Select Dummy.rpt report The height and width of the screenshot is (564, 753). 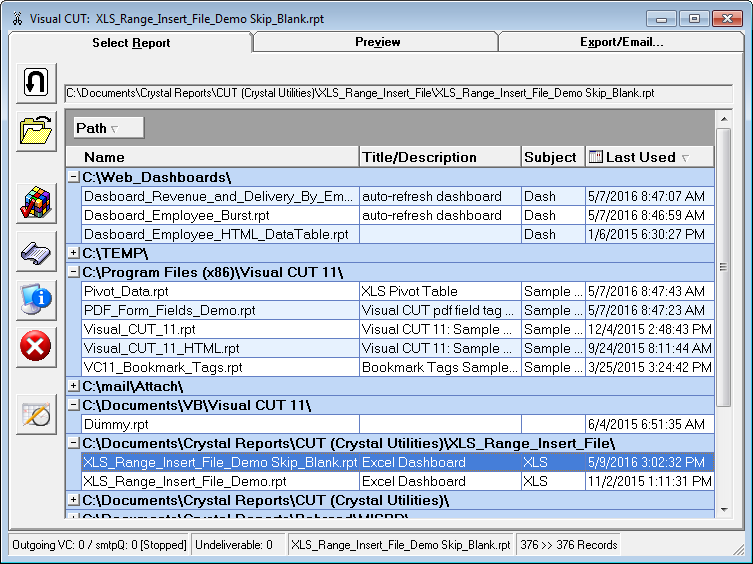tap(397, 424)
